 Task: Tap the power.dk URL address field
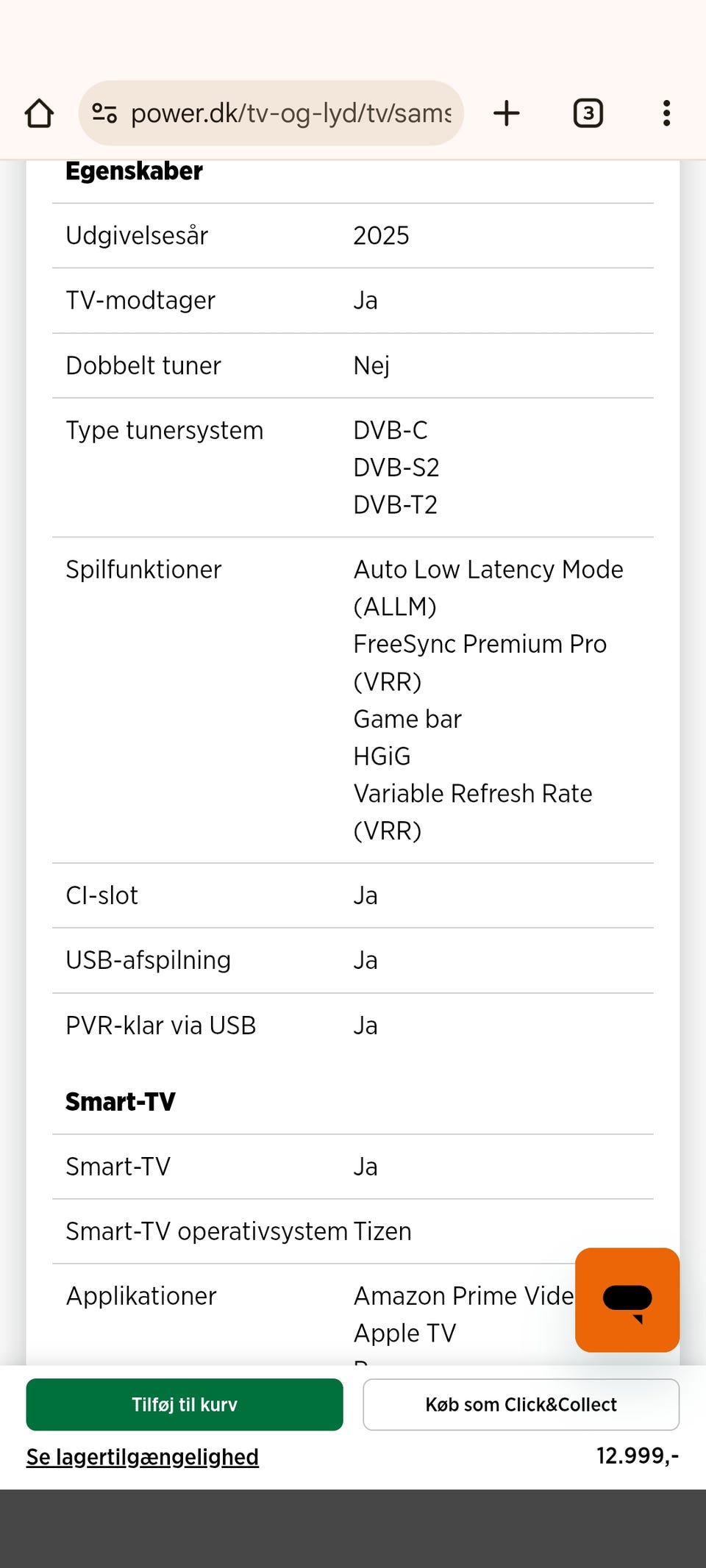[290, 113]
